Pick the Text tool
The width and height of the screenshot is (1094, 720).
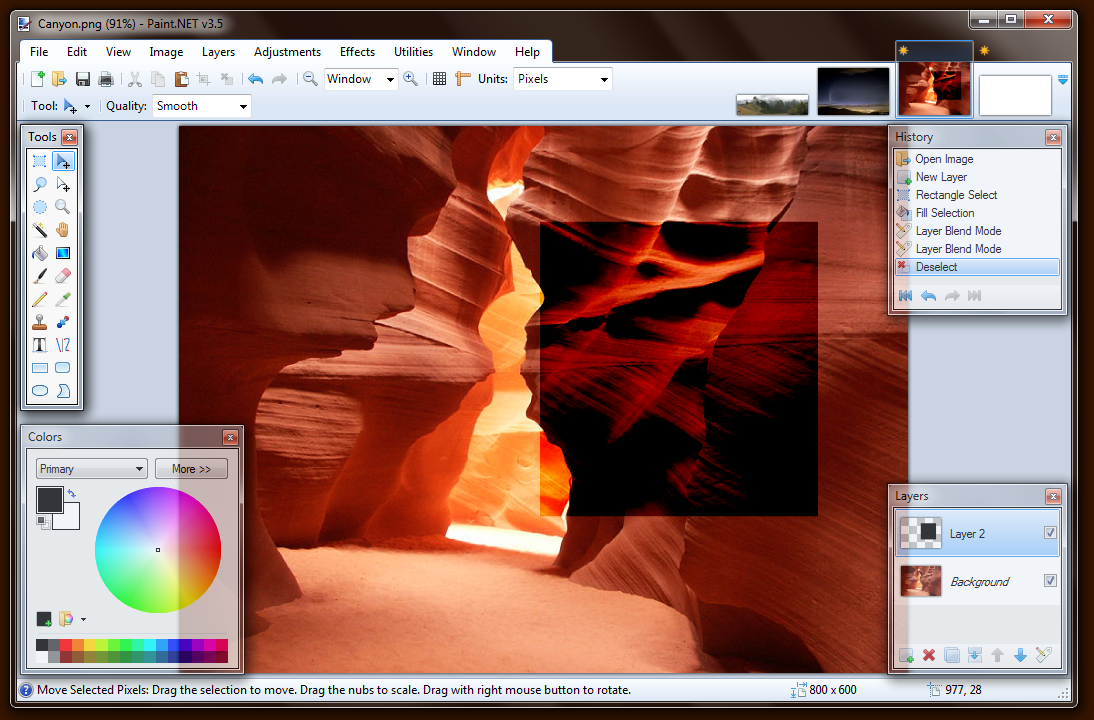(40, 345)
